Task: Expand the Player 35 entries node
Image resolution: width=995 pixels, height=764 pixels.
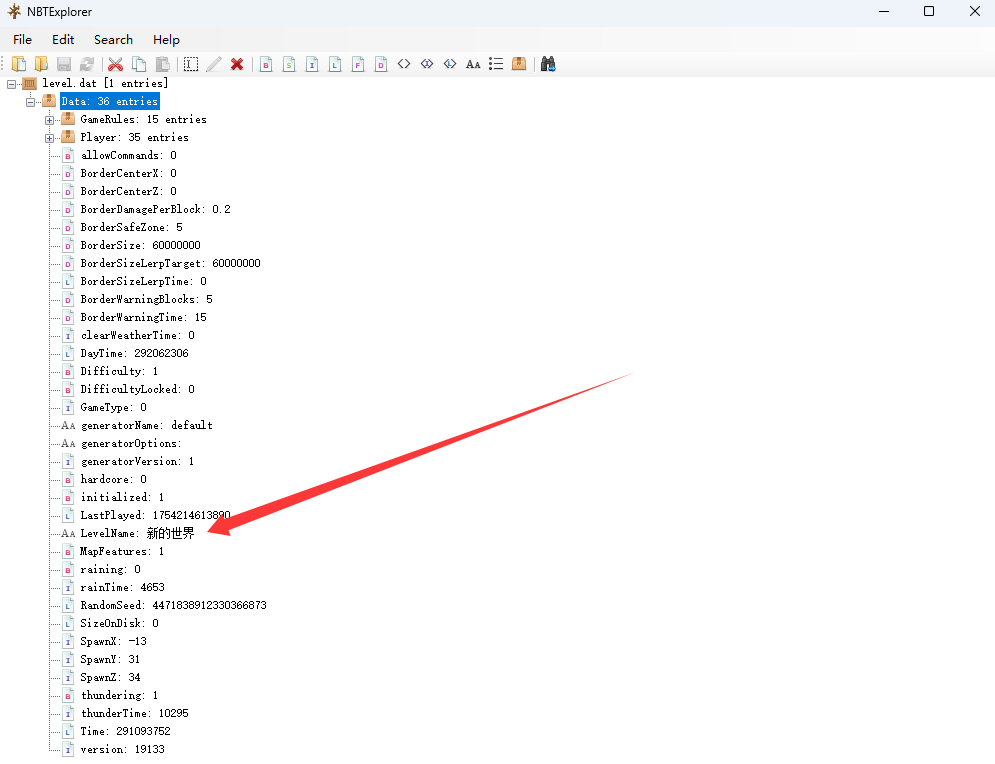Action: point(49,138)
